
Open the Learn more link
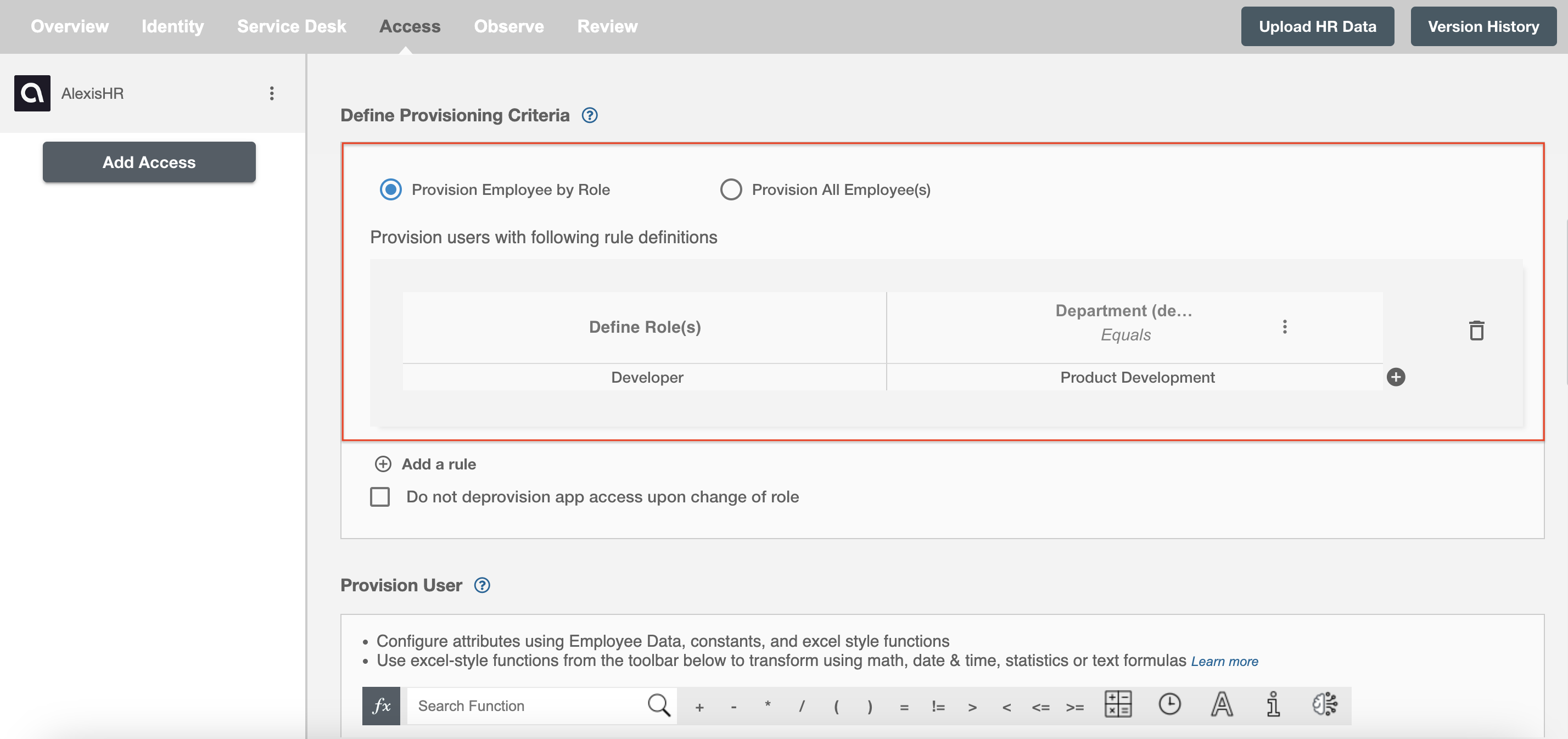tap(1224, 661)
